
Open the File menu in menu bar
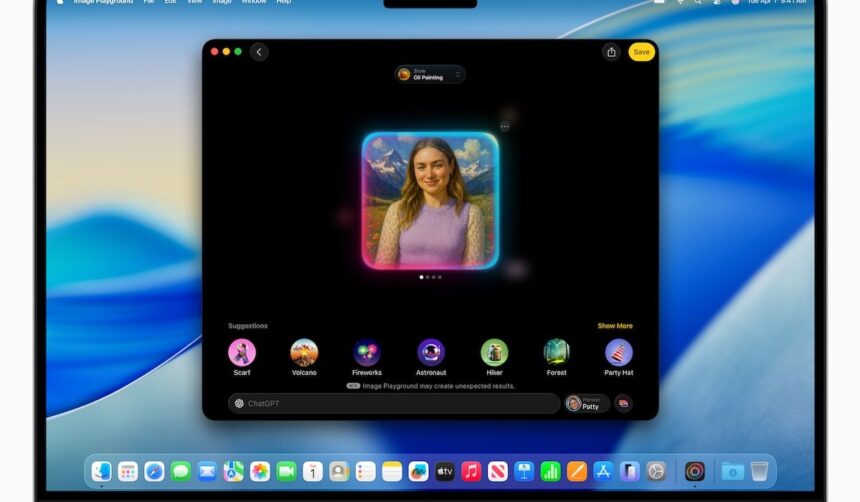[x=149, y=2]
